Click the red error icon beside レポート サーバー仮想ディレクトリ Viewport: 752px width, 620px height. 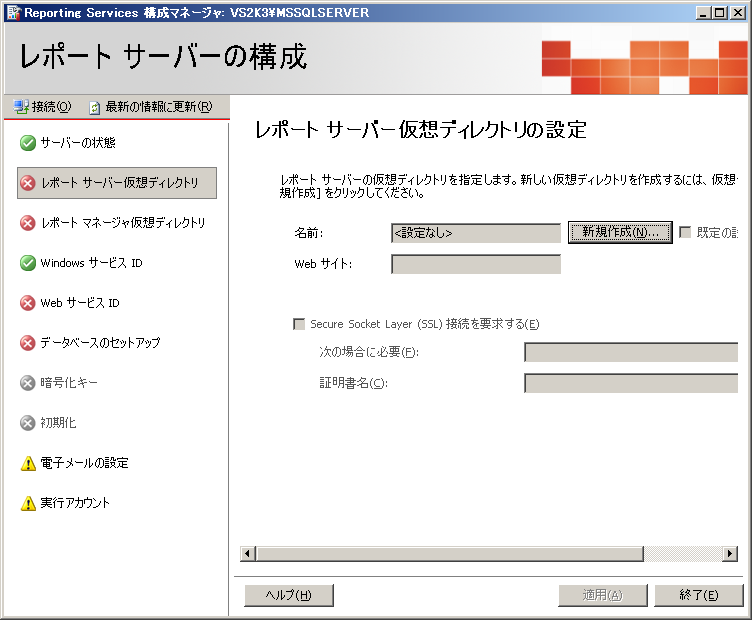[x=28, y=183]
